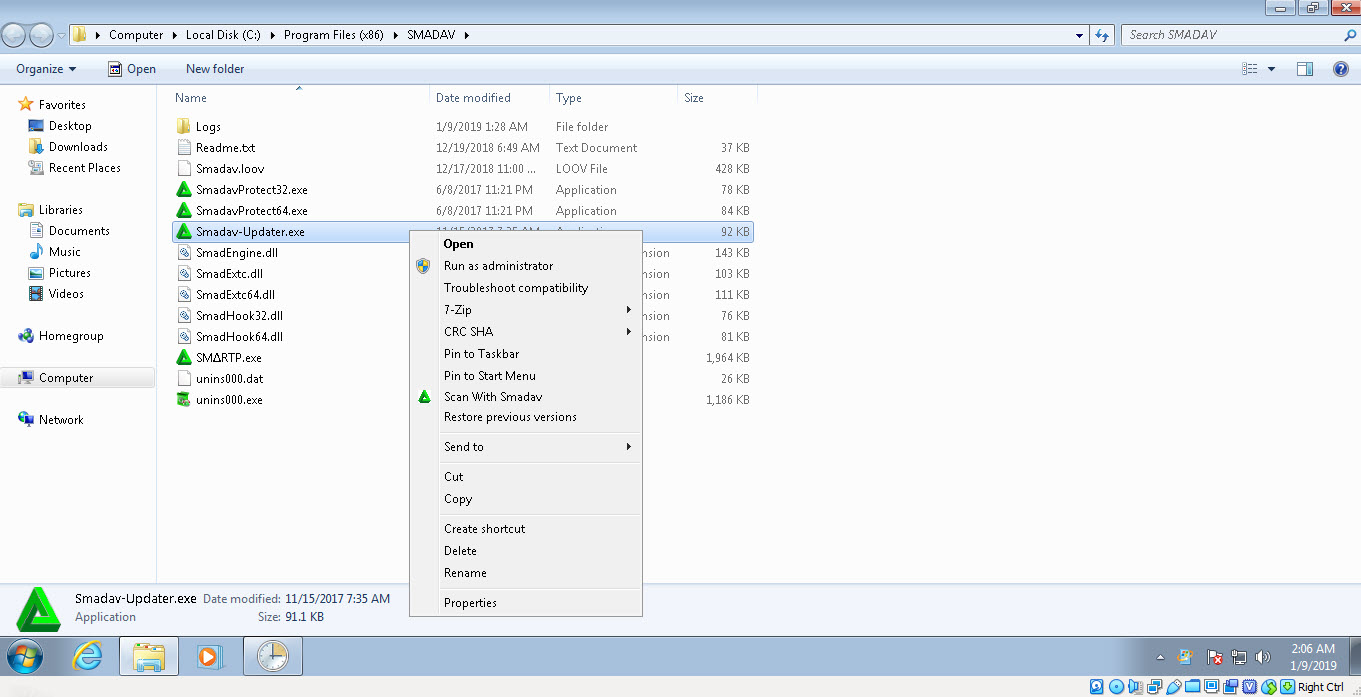This screenshot has width=1361, height=697.
Task: Open the help question mark icon
Action: tap(1341, 69)
